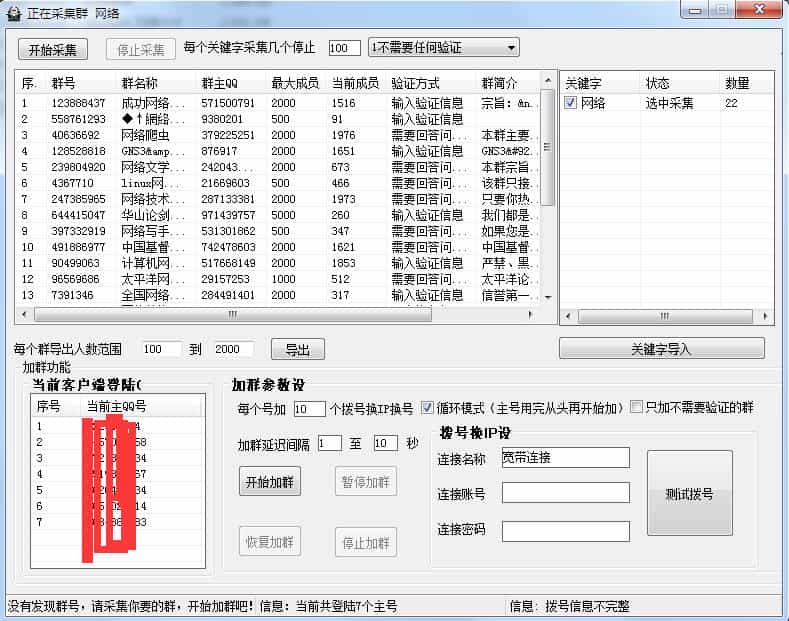The height and width of the screenshot is (621, 789).
Task: Select group row 4367710
Action: (278, 183)
